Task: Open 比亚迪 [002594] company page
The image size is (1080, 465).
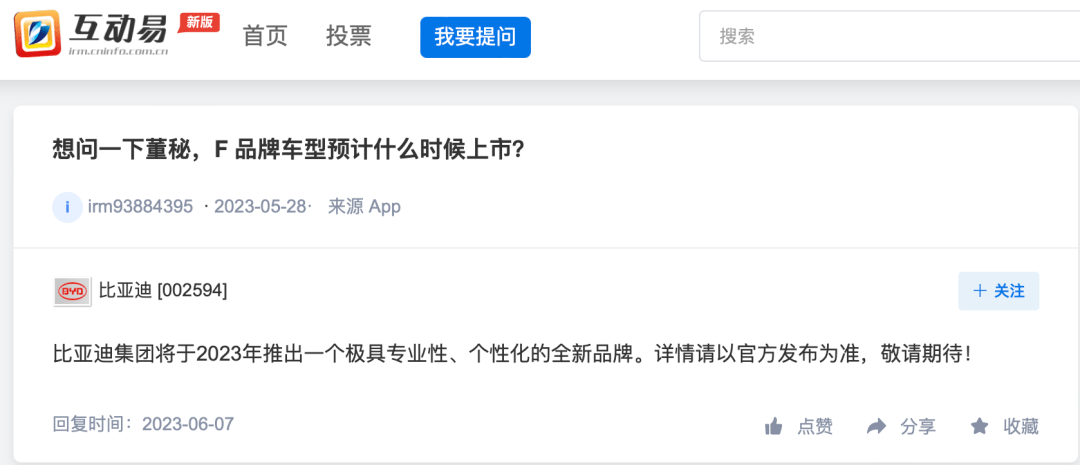Action: point(163,291)
